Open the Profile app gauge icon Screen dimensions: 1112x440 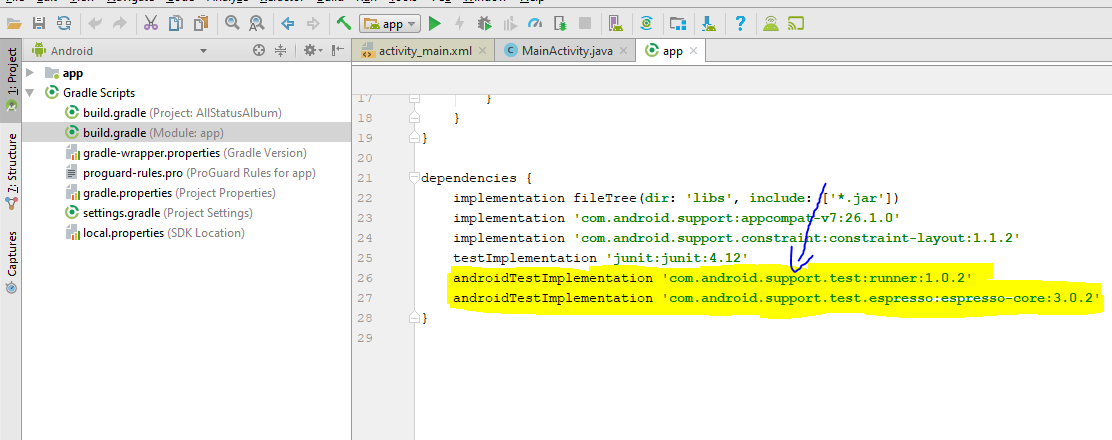click(x=535, y=23)
